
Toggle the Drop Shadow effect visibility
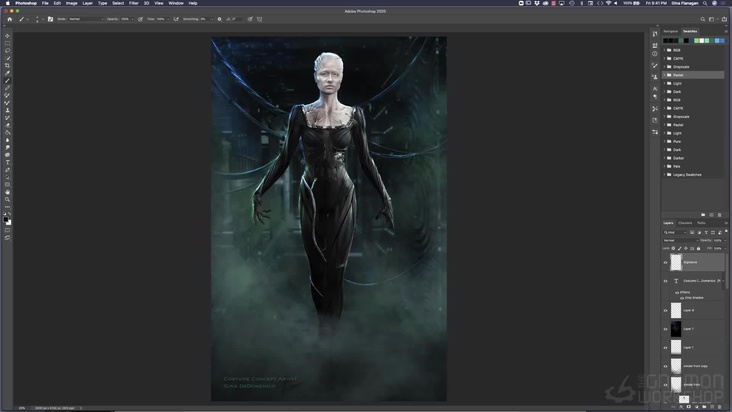click(682, 298)
